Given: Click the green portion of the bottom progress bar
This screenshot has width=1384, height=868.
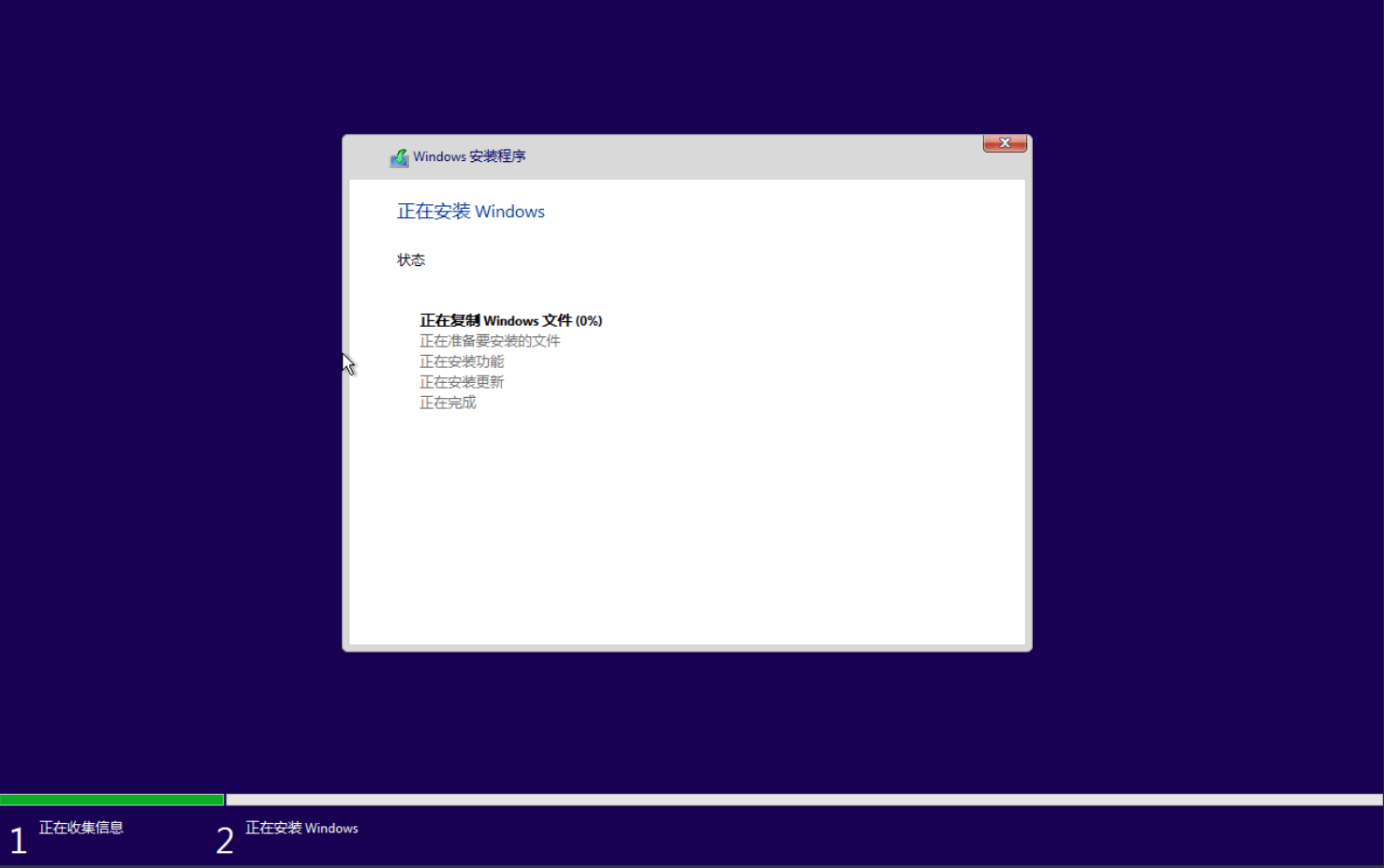Looking at the screenshot, I should point(112,799).
